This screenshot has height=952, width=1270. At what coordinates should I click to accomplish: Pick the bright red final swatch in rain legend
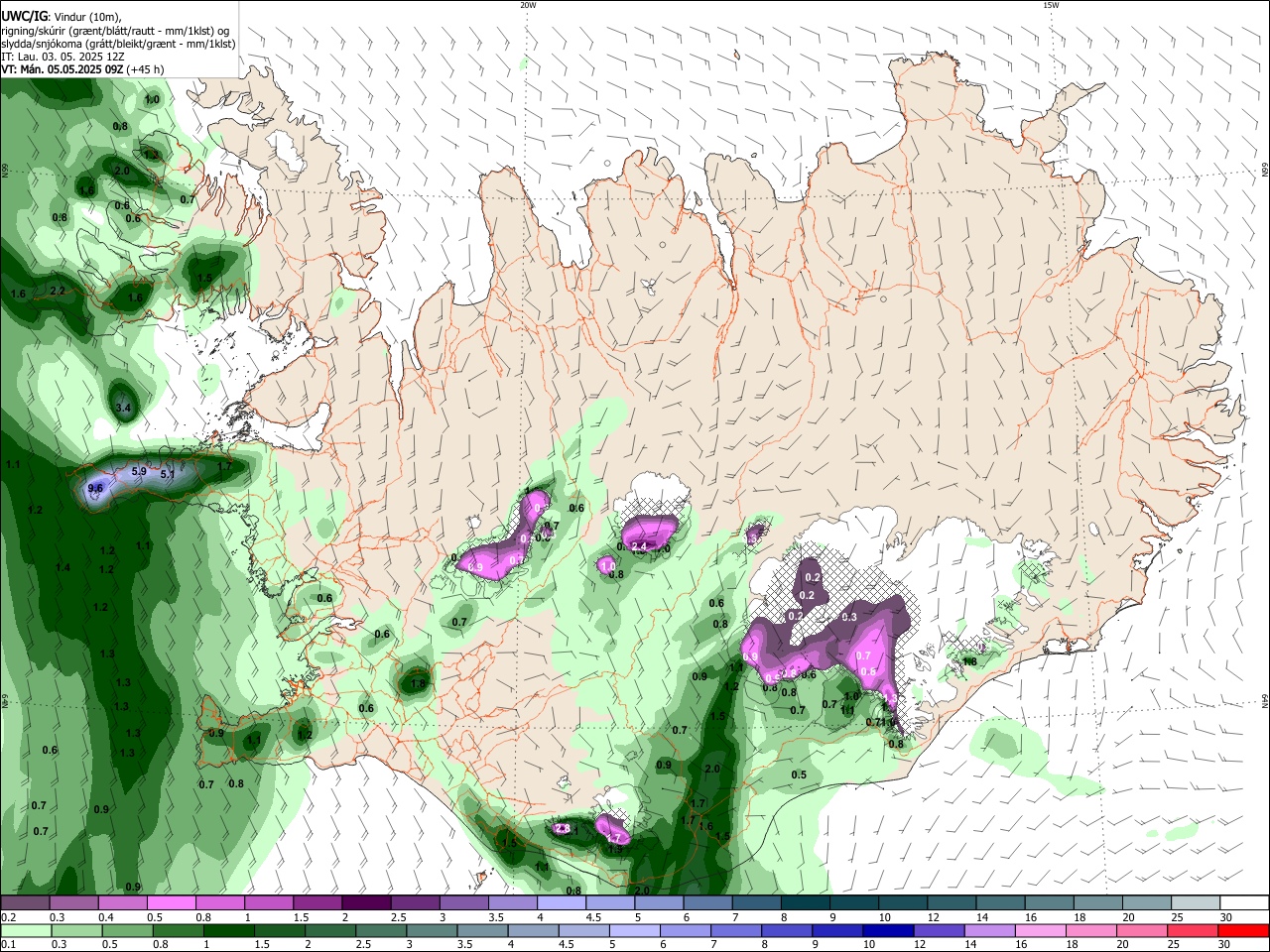point(1243,930)
